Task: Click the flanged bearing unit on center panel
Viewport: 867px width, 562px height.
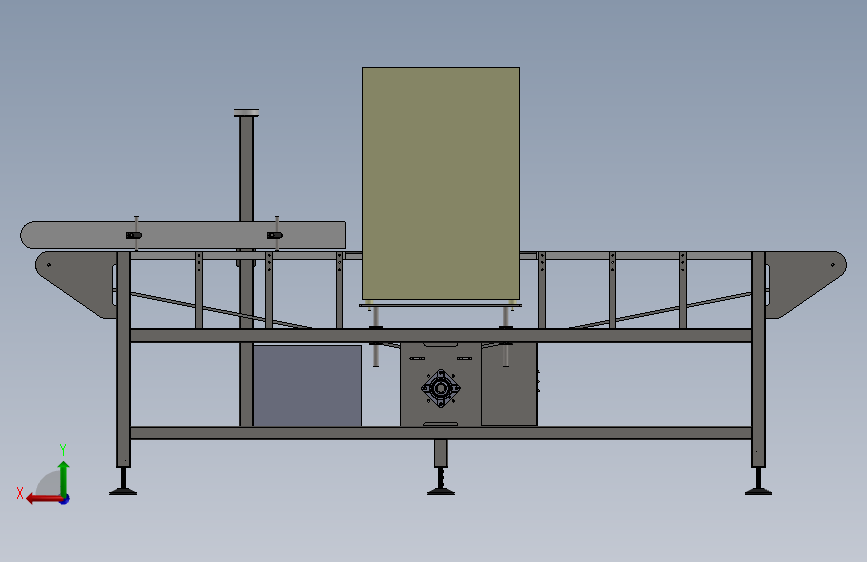Action: pos(441,388)
